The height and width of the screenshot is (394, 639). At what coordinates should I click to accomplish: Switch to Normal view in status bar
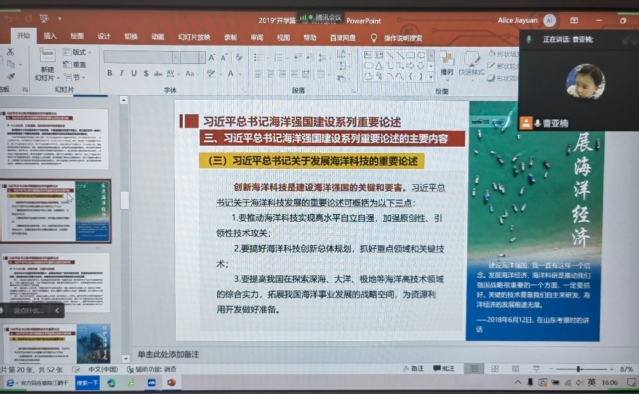pyautogui.click(x=474, y=369)
